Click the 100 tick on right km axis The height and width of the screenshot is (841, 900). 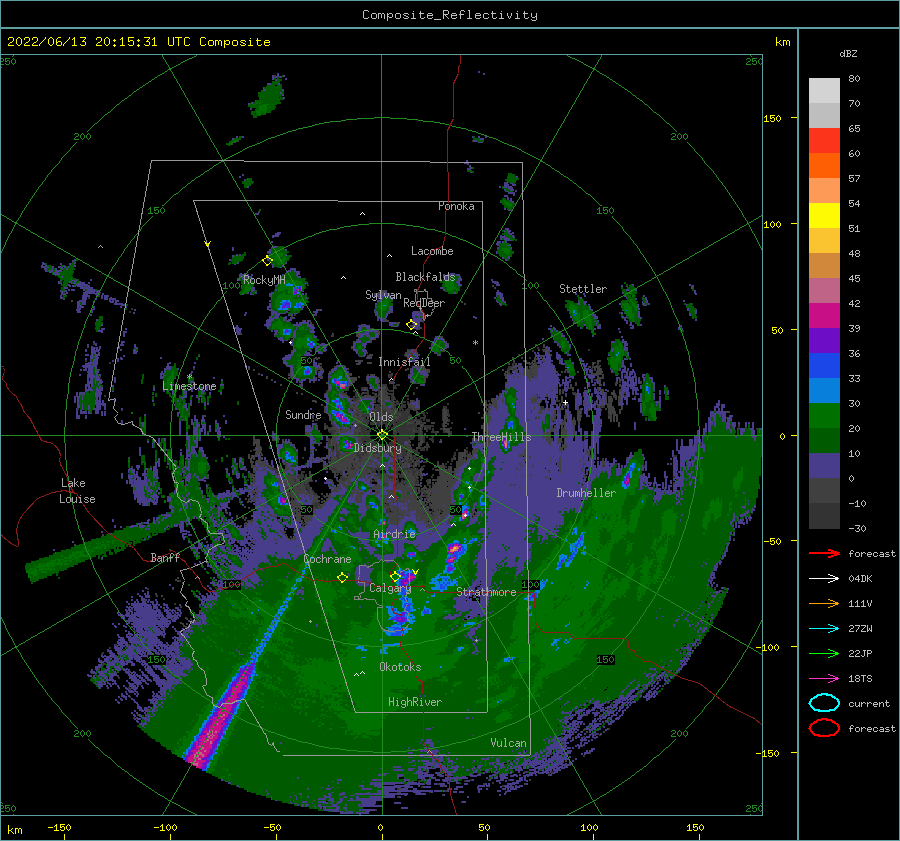tap(772, 224)
